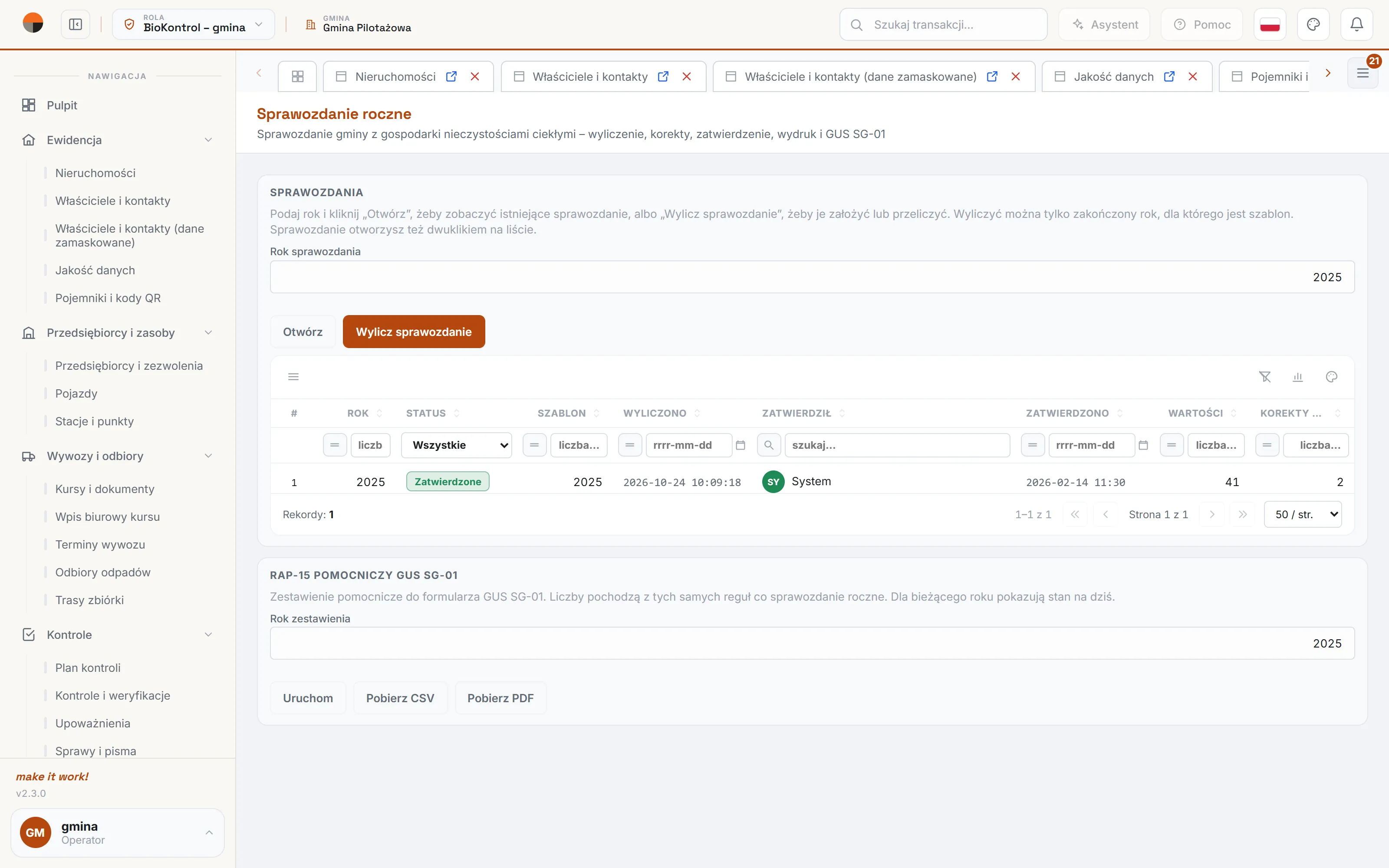Click the Pobierz PDF button

pyautogui.click(x=500, y=698)
